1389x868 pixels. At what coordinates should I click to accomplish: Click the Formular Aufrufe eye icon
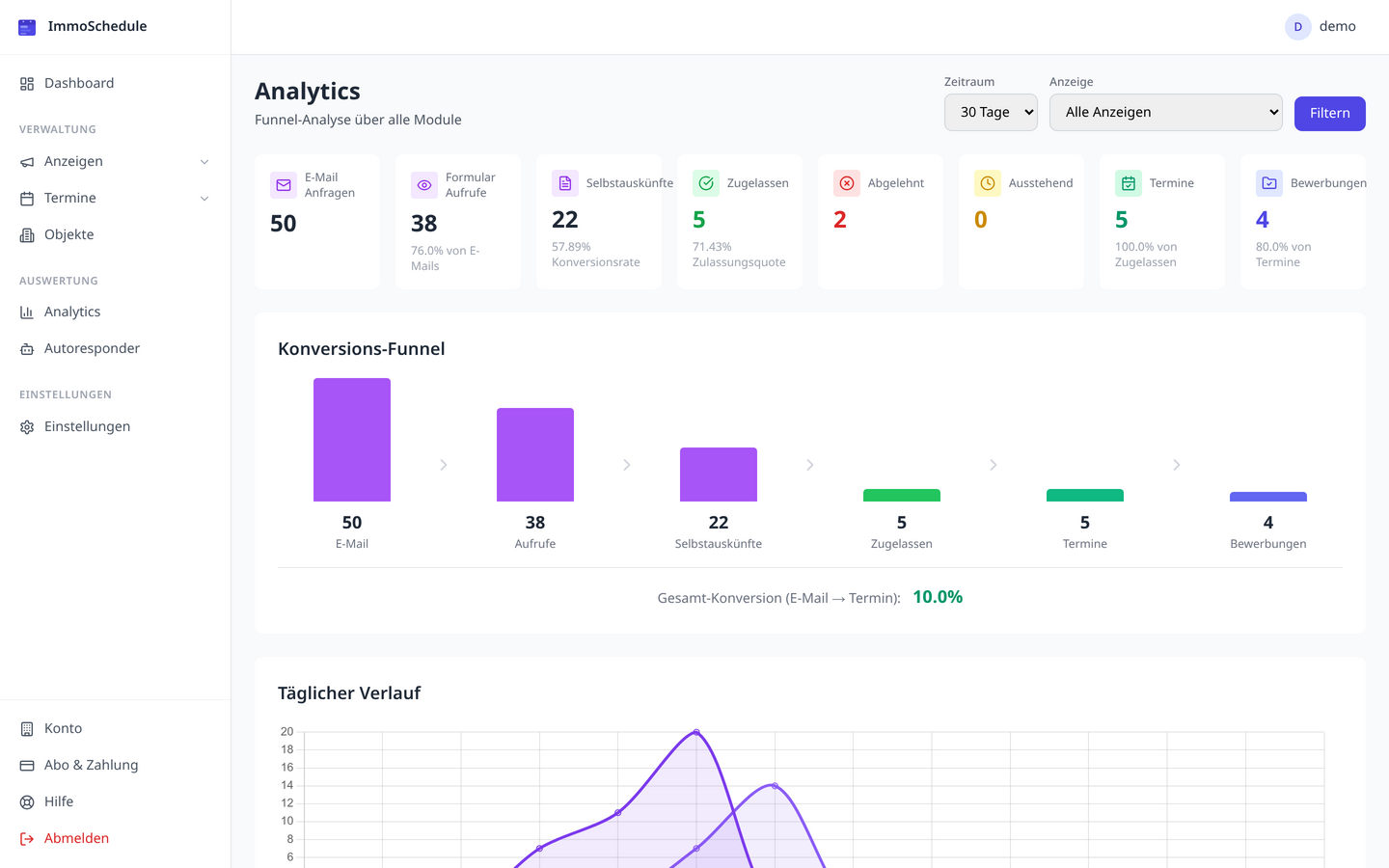(x=423, y=184)
